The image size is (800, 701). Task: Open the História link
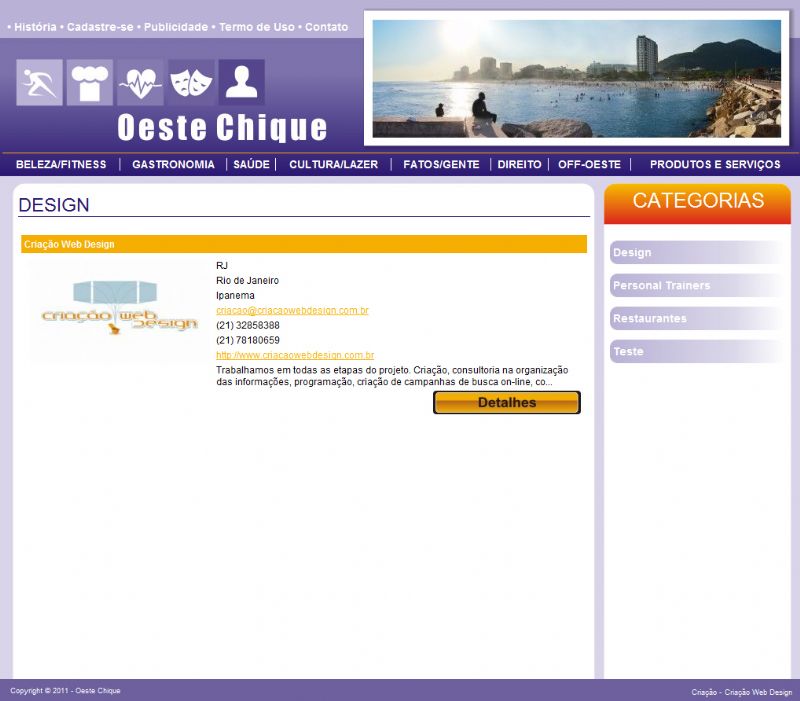click(x=35, y=27)
